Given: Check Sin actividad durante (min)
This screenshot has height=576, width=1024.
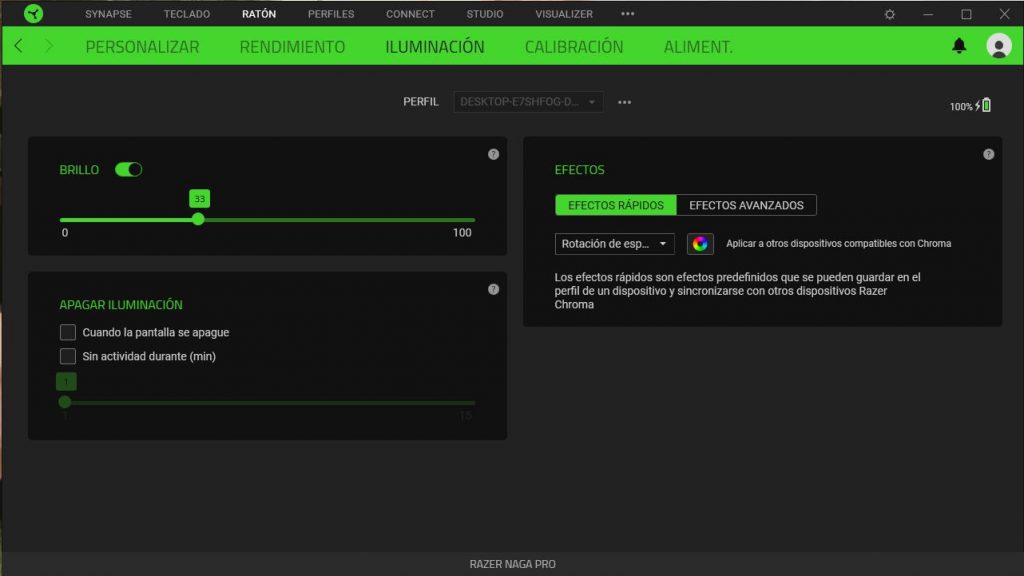Looking at the screenshot, I should pos(68,356).
